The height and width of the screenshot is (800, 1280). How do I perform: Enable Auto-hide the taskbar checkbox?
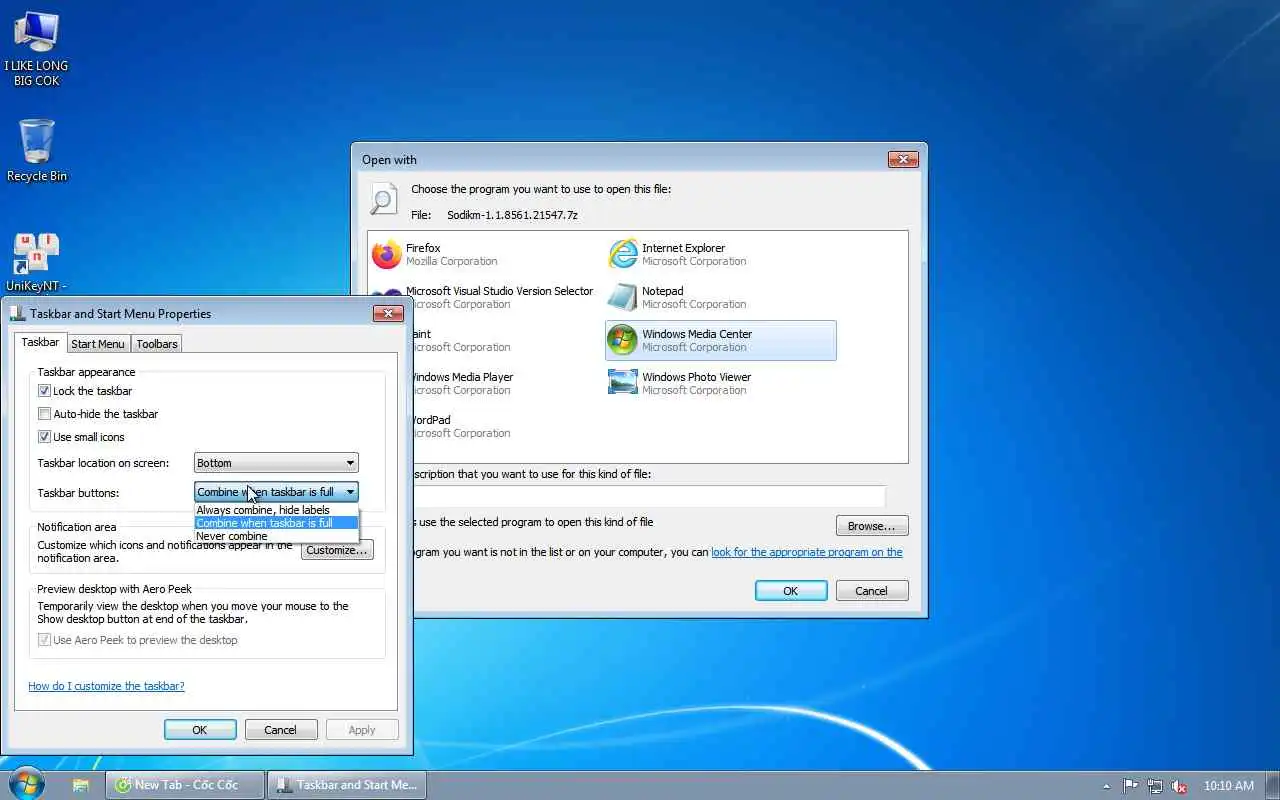tap(44, 414)
